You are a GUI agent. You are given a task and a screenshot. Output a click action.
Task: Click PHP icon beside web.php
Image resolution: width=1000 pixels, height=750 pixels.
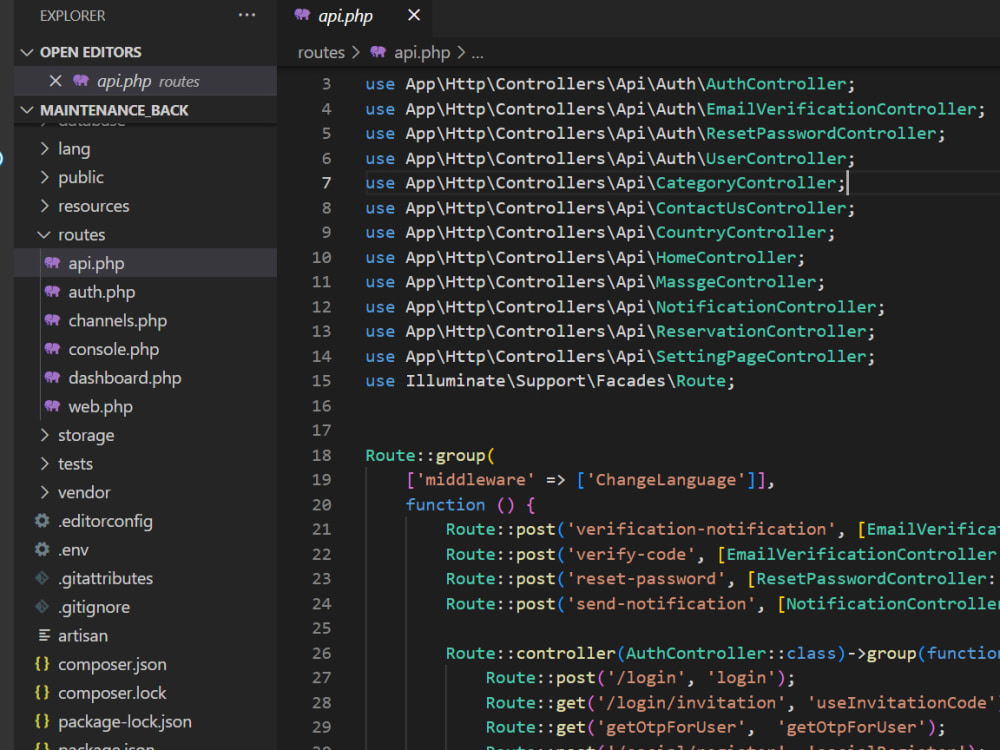point(52,406)
